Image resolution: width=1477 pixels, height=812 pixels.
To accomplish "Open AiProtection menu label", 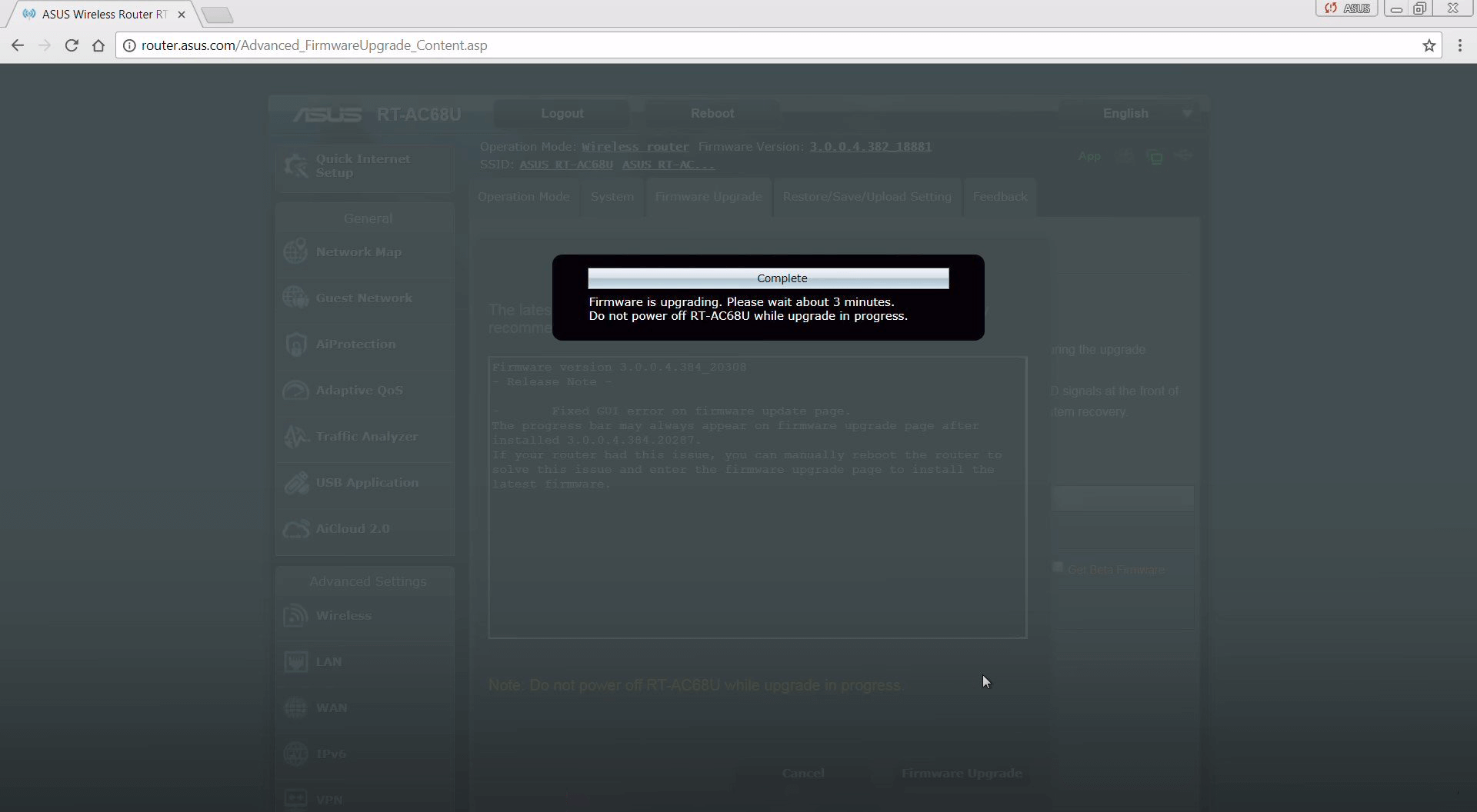I will click(x=355, y=344).
